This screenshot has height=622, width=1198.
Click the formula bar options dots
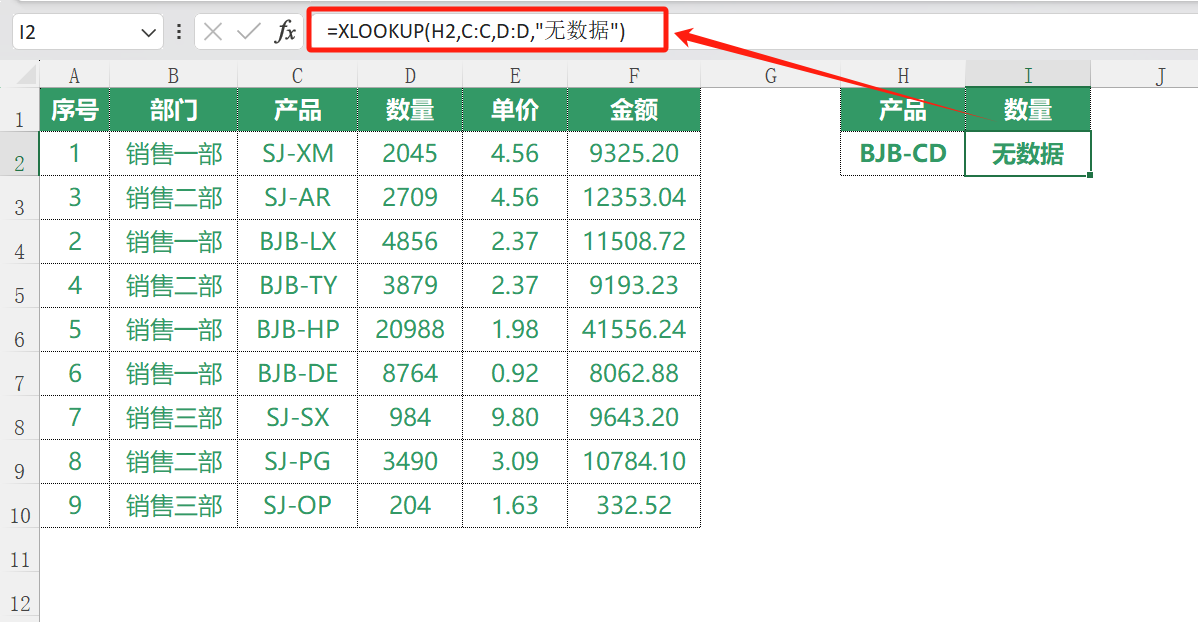179,32
